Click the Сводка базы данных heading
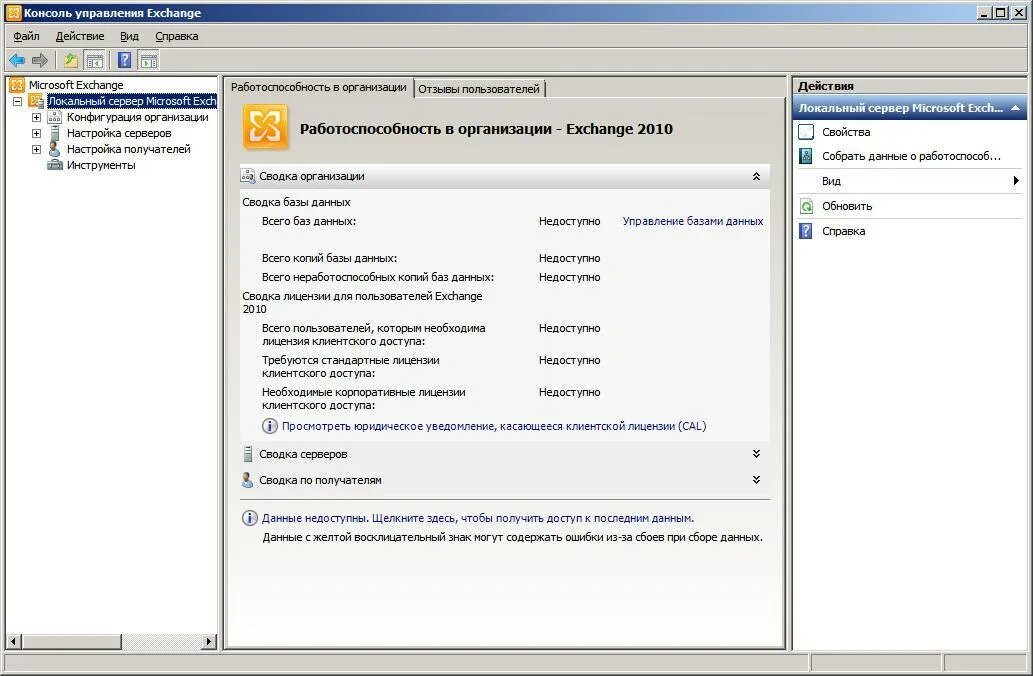Viewport: 1033px width, 676px height. [296, 202]
